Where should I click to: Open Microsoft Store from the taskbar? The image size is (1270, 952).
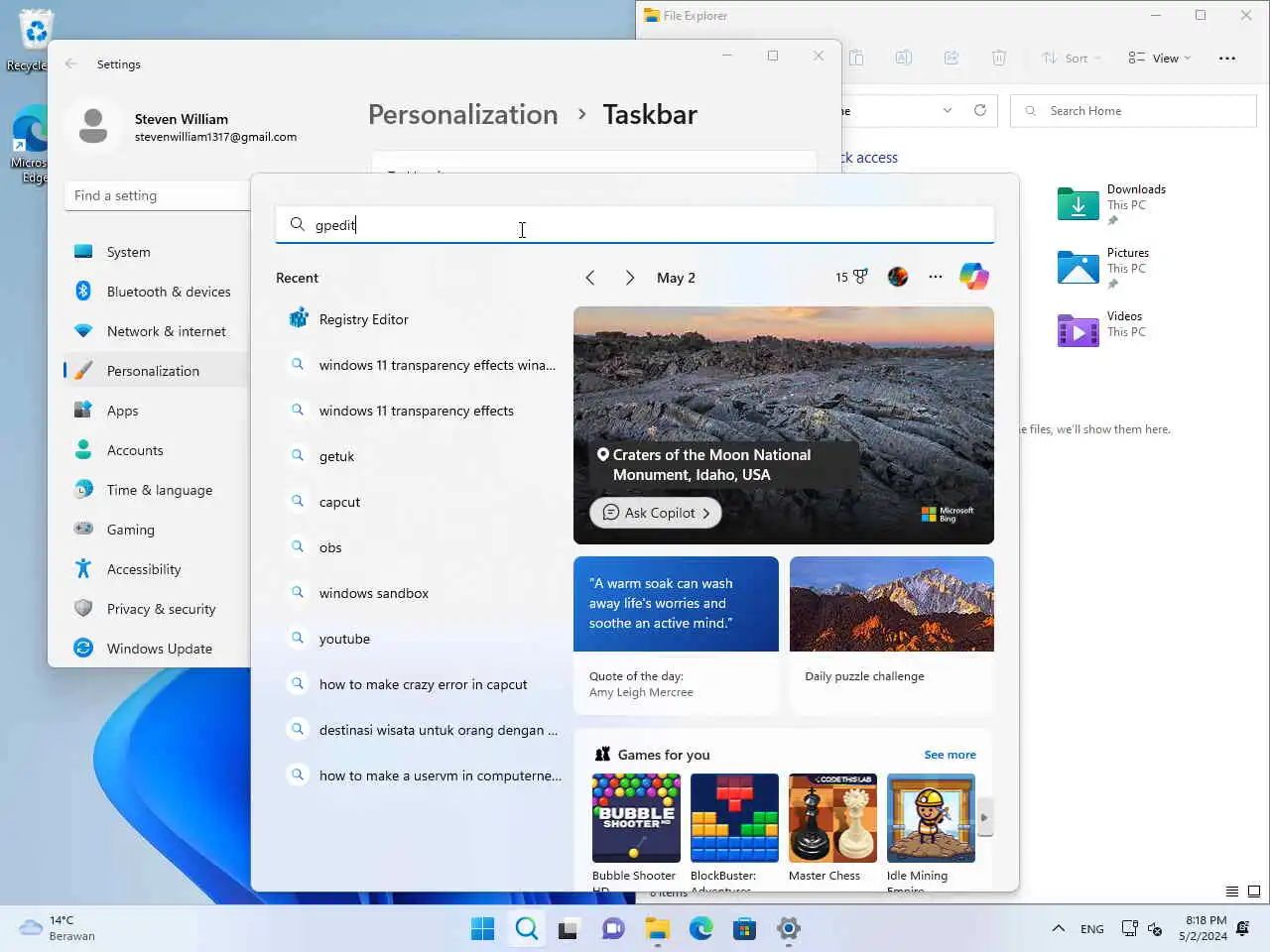pyautogui.click(x=745, y=929)
